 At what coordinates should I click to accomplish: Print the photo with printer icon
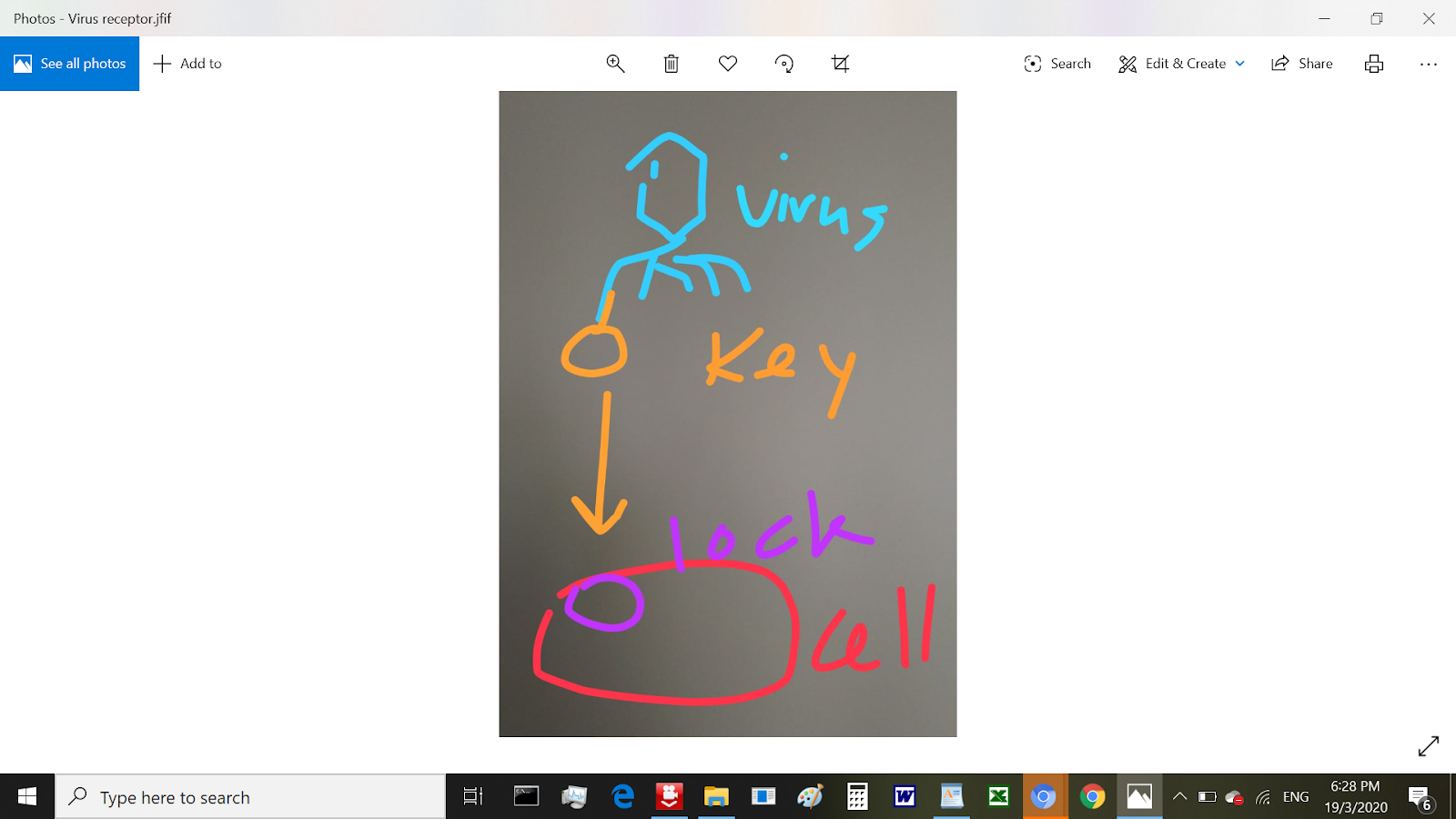(x=1374, y=64)
